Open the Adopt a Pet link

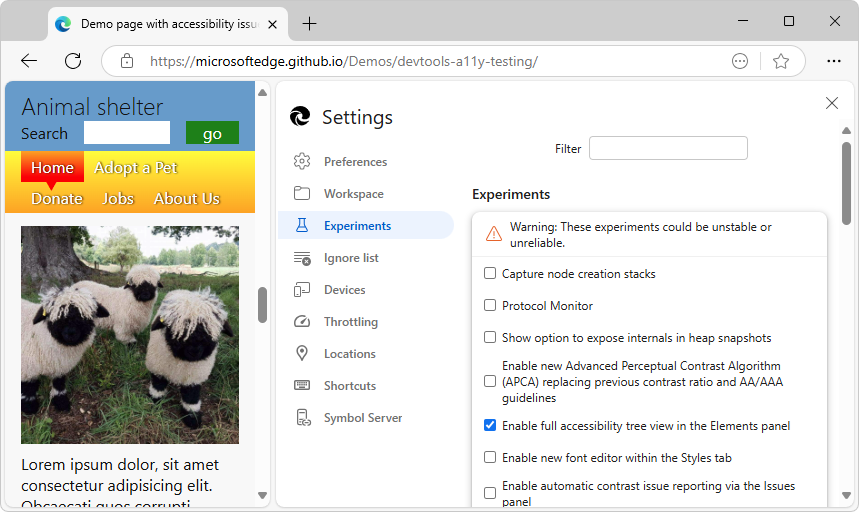click(x=136, y=168)
